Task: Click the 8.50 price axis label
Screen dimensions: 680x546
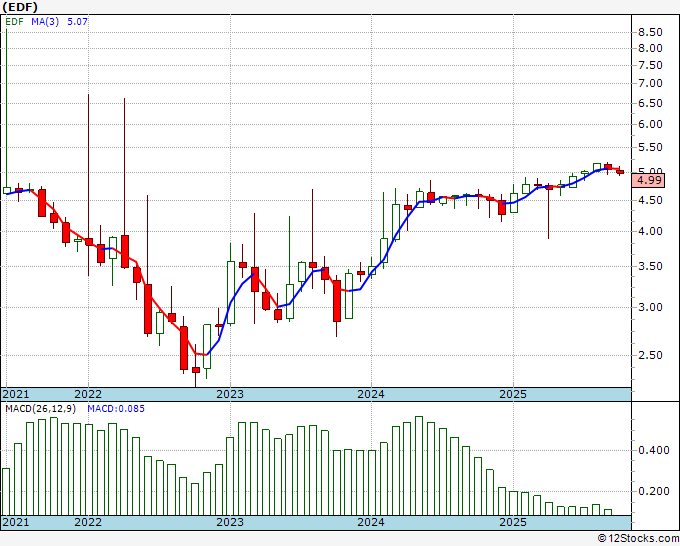Action: pos(650,32)
